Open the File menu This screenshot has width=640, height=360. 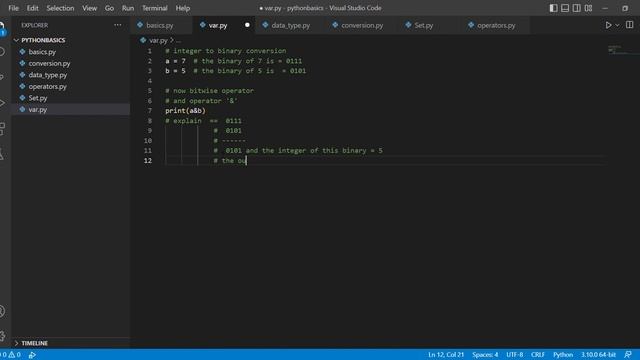click(13, 8)
